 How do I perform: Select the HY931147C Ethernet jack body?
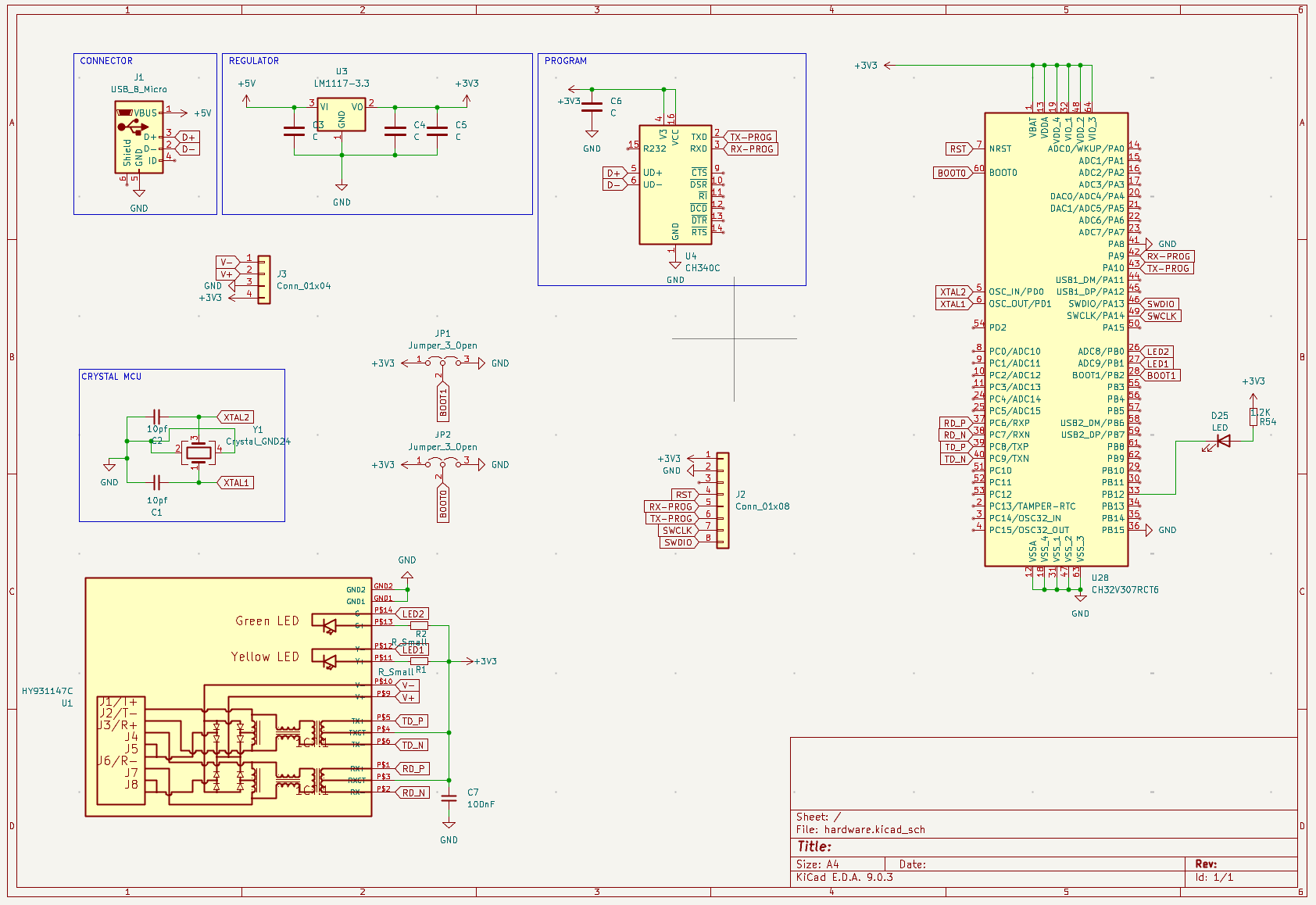coord(228,697)
